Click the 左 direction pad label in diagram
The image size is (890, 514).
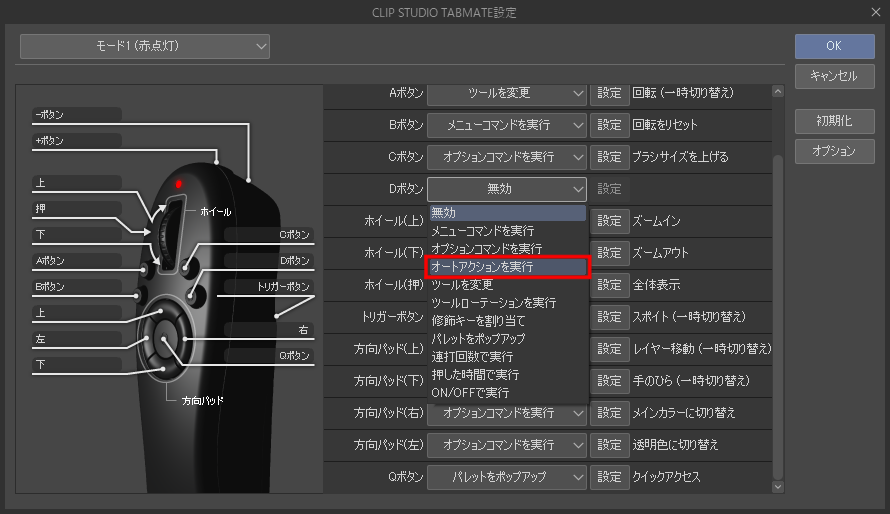pos(77,339)
